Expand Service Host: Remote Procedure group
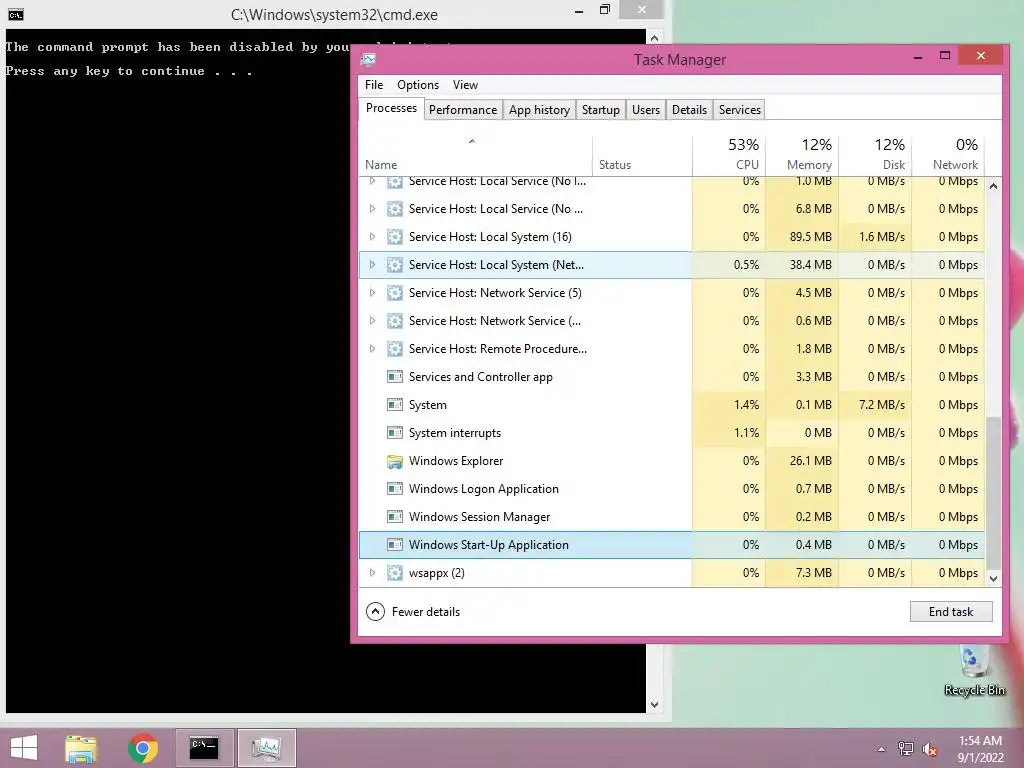The height and width of the screenshot is (768, 1024). coord(372,349)
